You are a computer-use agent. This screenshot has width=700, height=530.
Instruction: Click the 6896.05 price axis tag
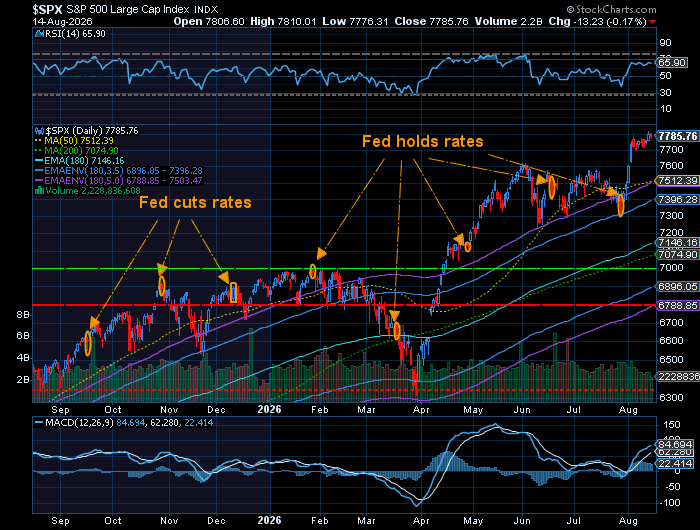tap(678, 287)
